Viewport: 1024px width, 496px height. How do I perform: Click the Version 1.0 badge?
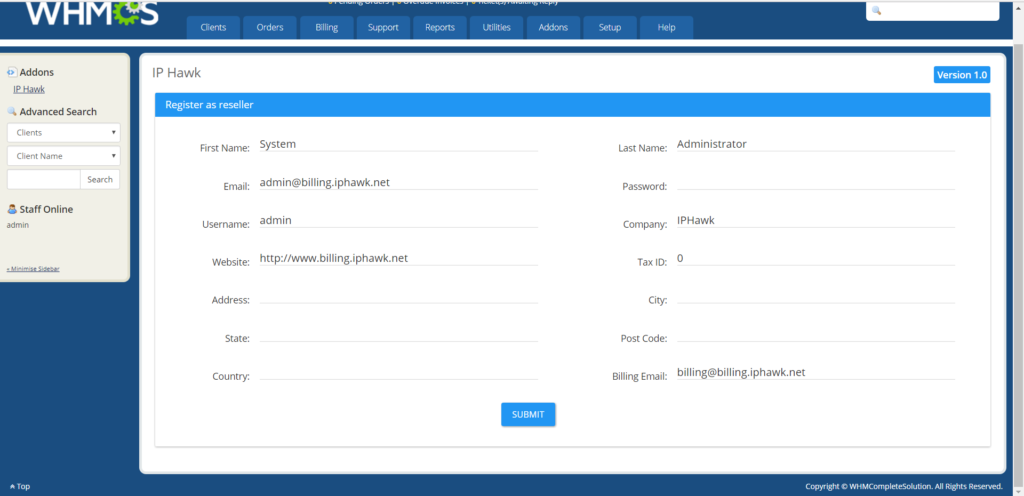962,75
